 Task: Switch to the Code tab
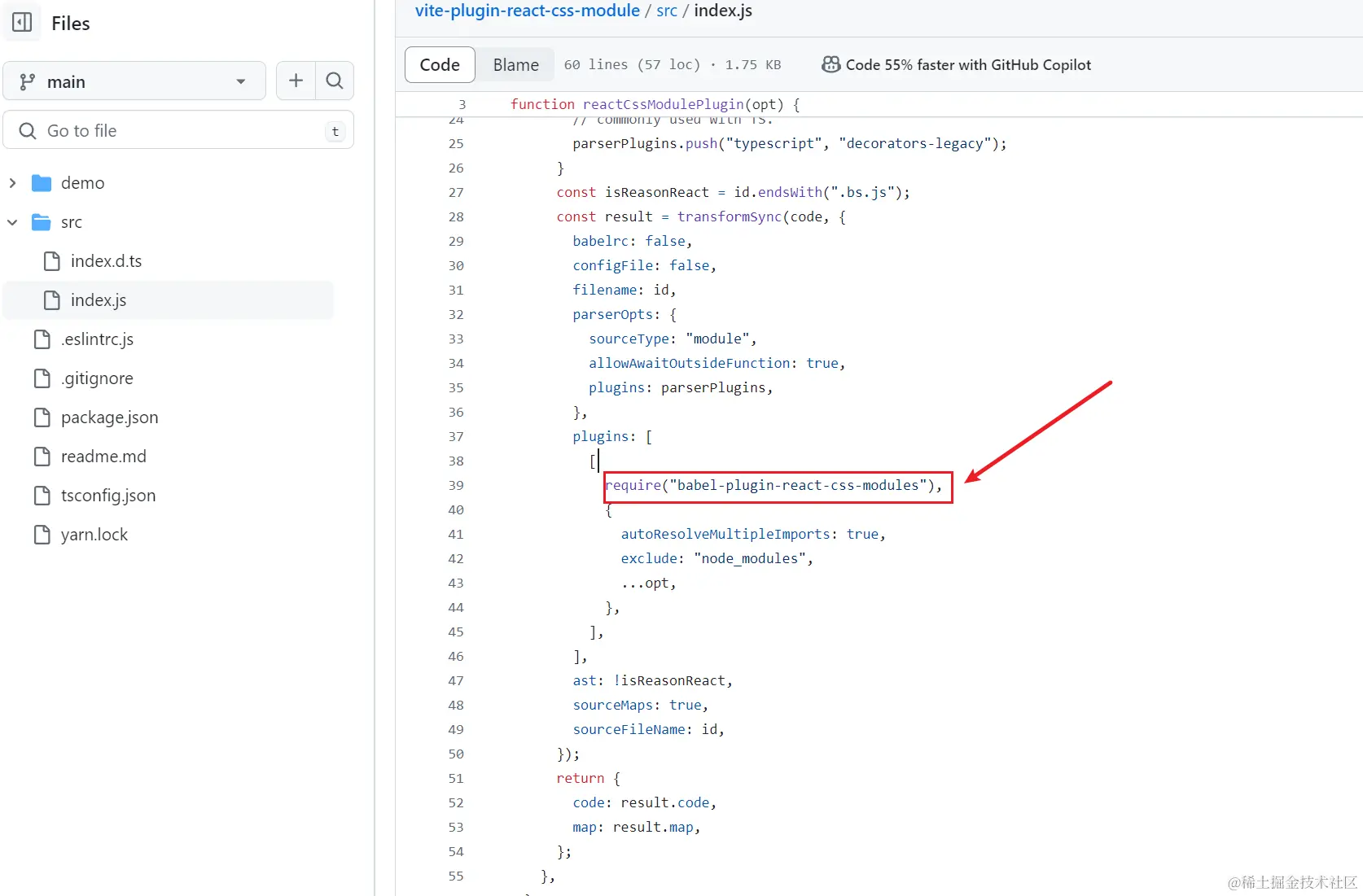click(x=440, y=65)
